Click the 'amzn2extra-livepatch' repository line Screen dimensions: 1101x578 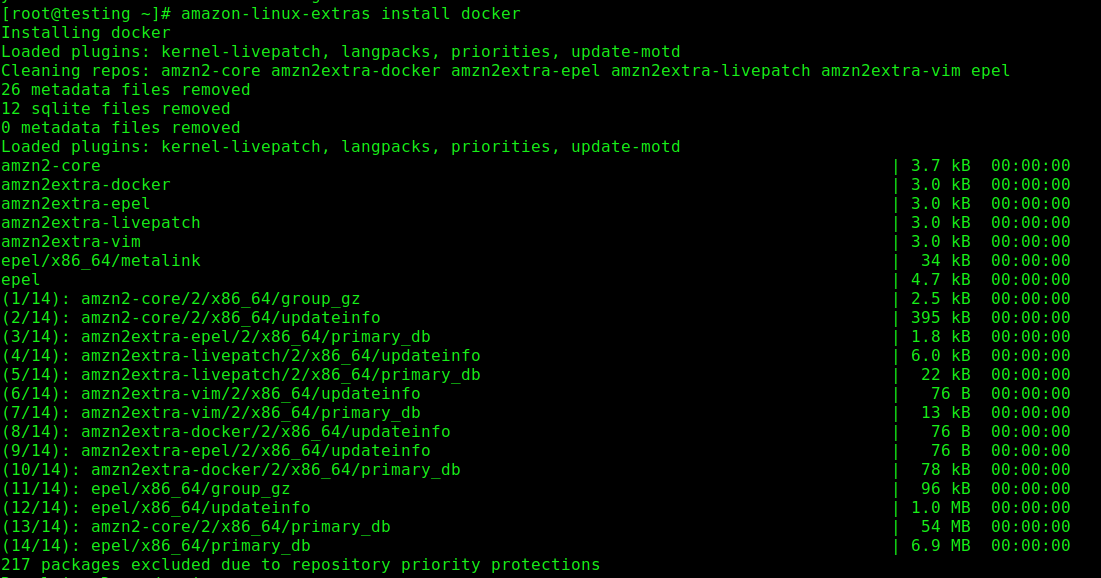click(x=101, y=223)
